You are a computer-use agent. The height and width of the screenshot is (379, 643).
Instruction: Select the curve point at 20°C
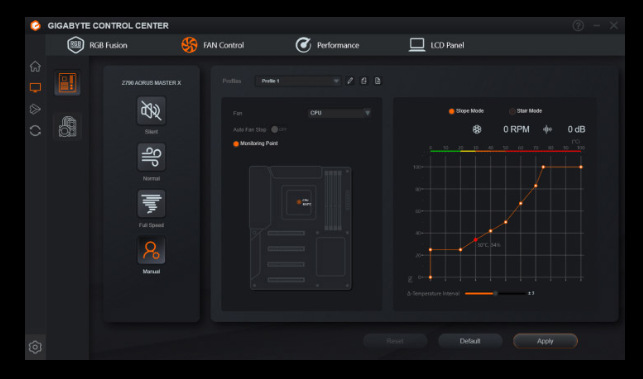461,250
